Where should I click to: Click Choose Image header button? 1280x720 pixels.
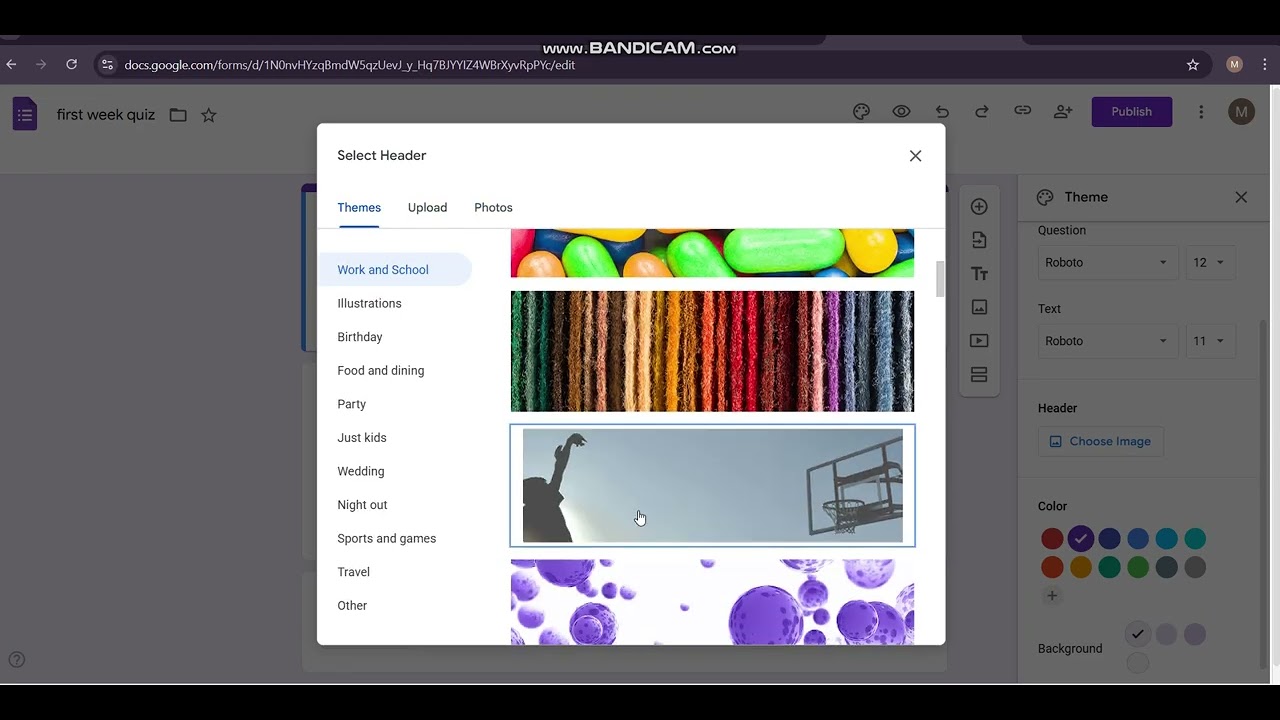tap(1100, 441)
